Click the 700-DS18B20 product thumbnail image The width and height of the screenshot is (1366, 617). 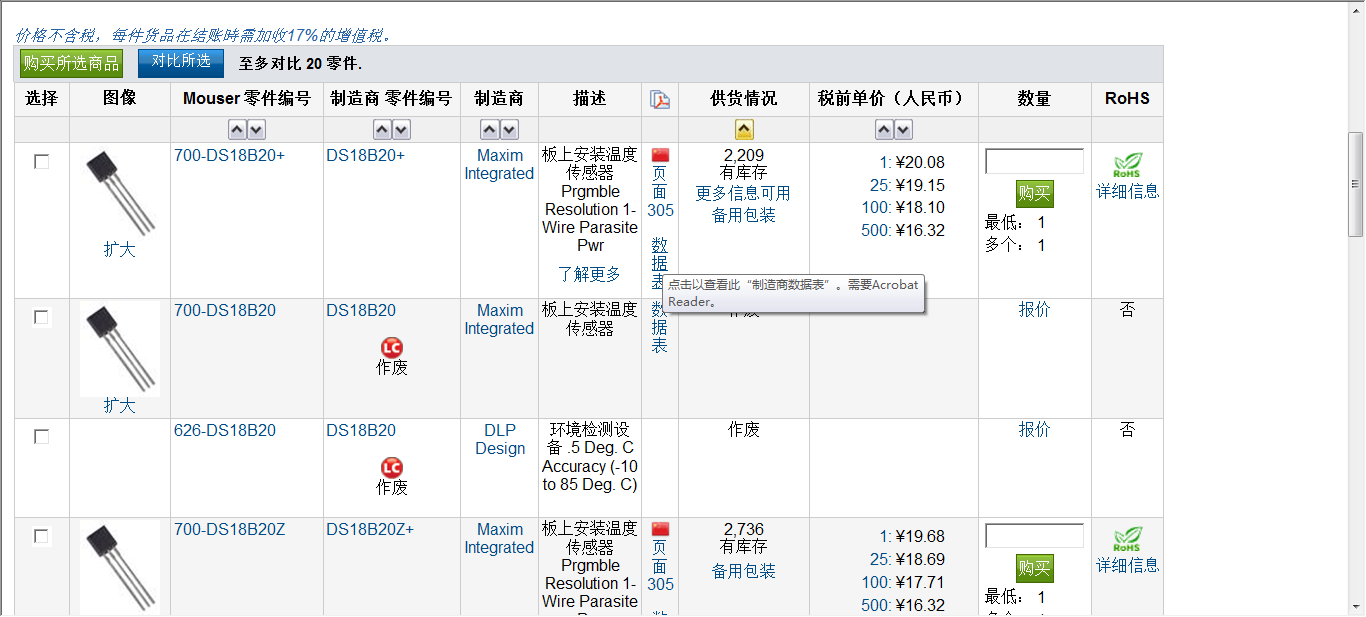(x=120, y=350)
